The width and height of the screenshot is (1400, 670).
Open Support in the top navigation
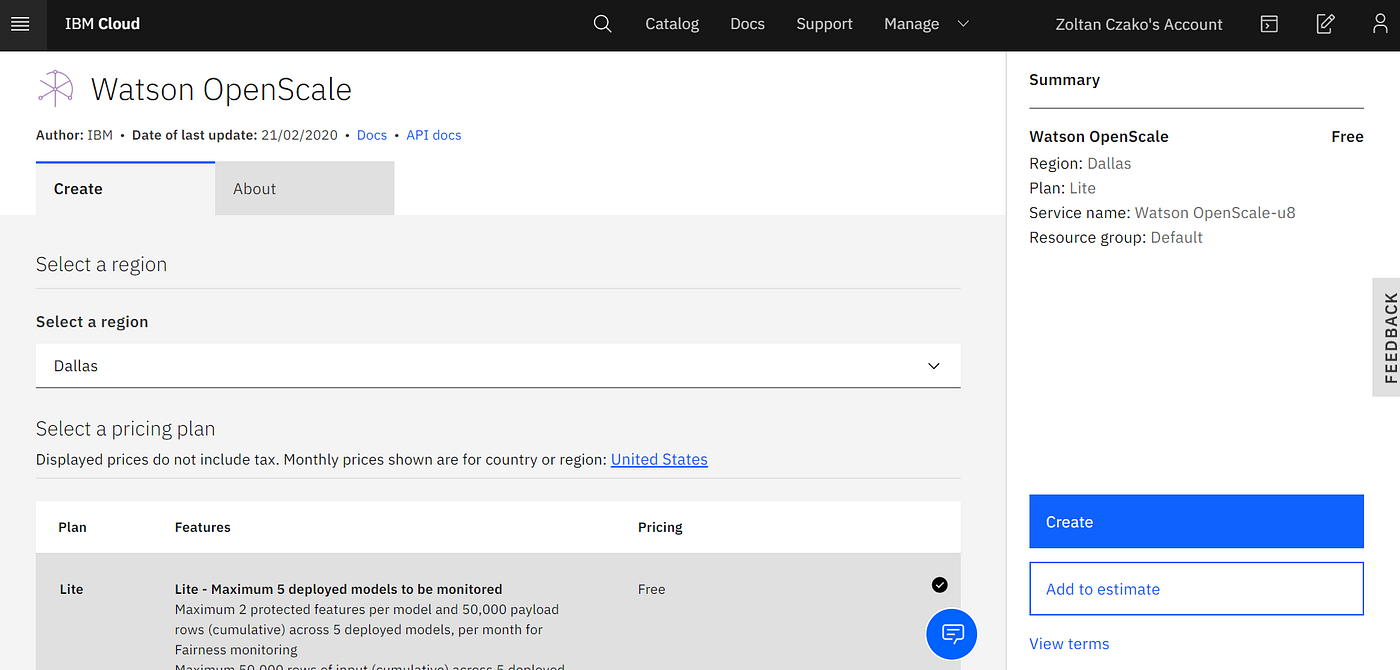point(825,24)
